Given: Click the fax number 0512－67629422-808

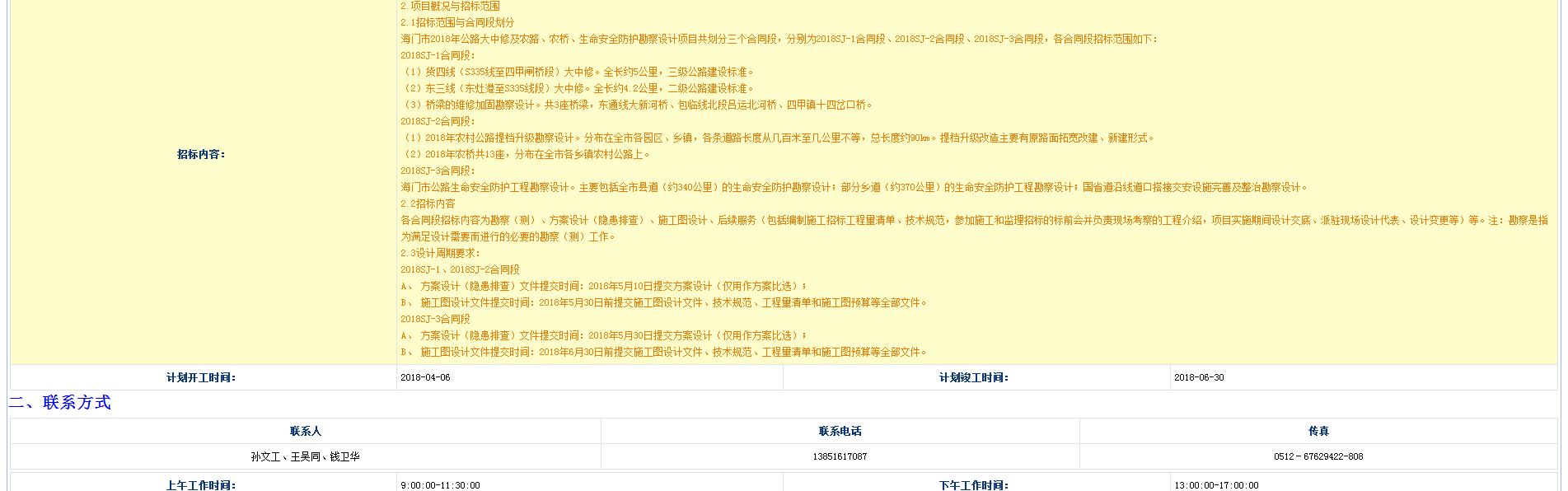Looking at the screenshot, I should coord(1318,456).
